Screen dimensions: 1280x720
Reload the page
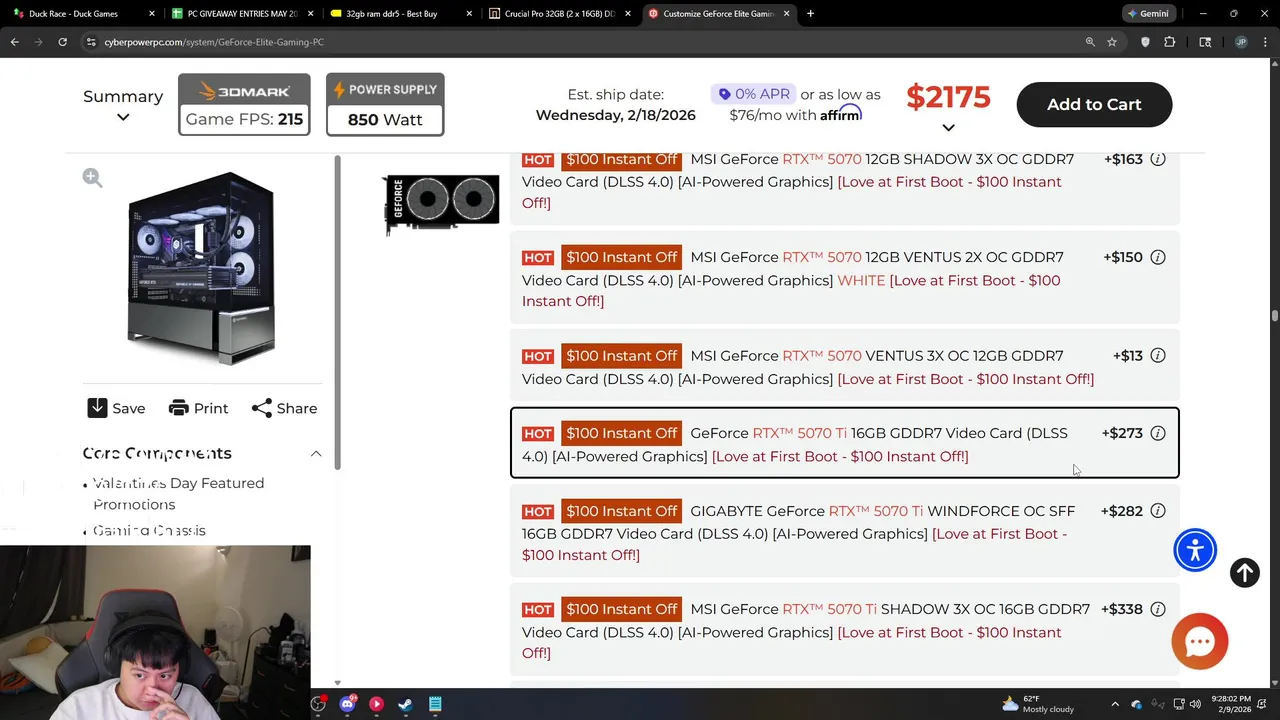pyautogui.click(x=62, y=42)
